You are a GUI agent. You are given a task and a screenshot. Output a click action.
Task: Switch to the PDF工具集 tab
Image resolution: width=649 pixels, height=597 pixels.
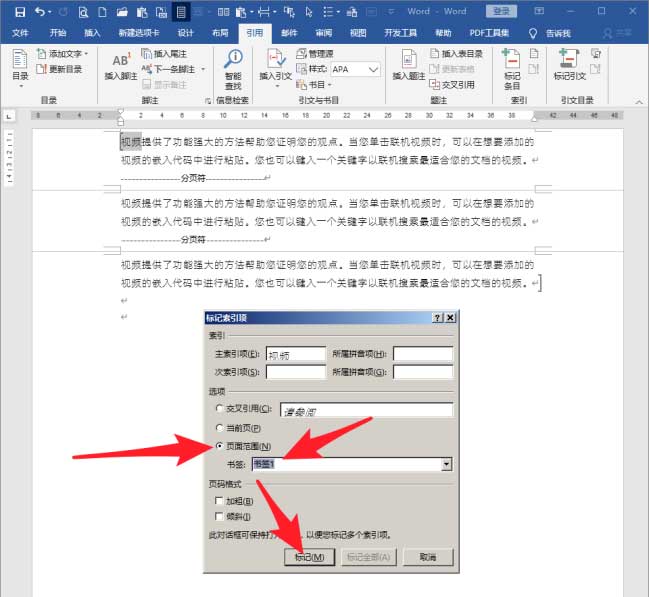point(489,33)
